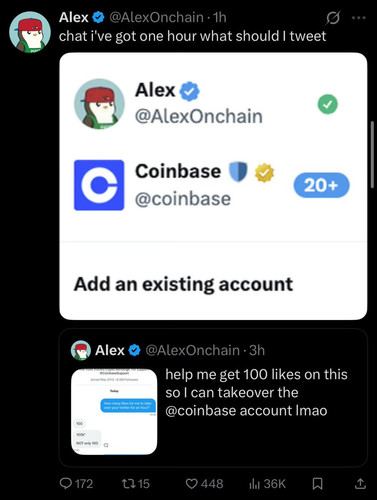Image resolution: width=377 pixels, height=500 pixels.
Task: Click the gold verified badge next to Coinbase
Action: click(x=264, y=173)
